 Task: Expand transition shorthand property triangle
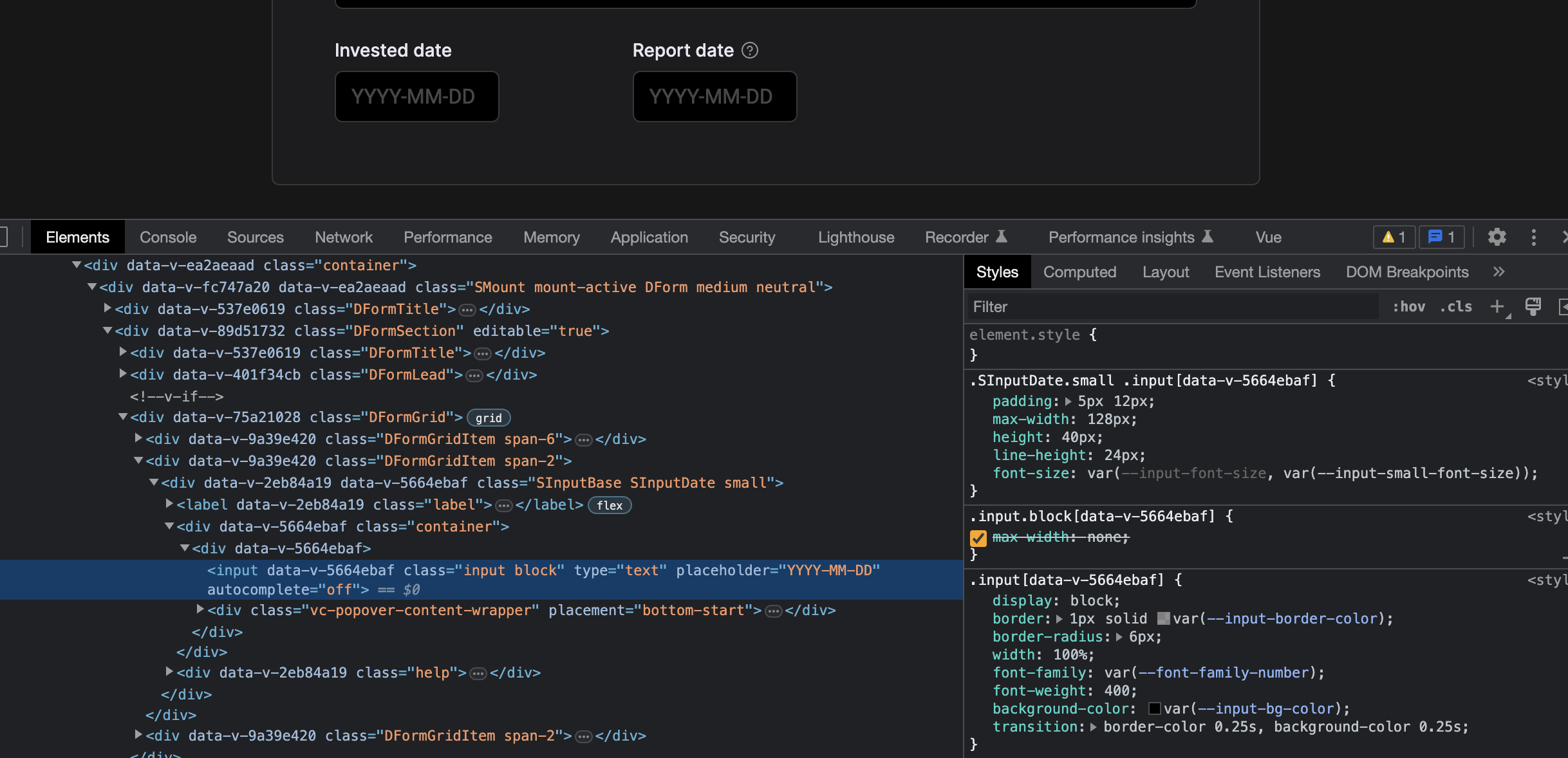pos(1093,727)
